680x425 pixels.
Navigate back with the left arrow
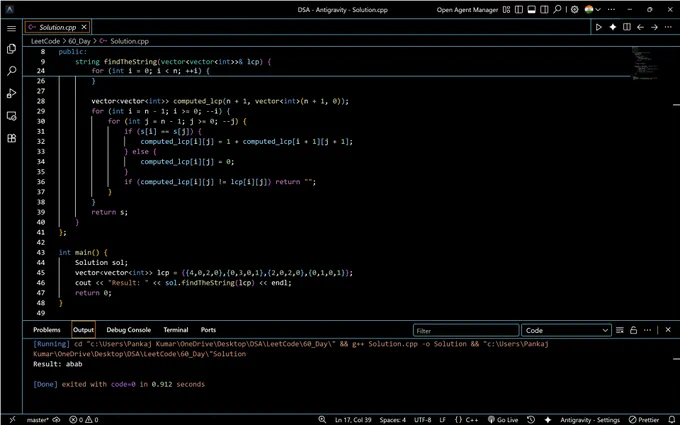[640, 27]
